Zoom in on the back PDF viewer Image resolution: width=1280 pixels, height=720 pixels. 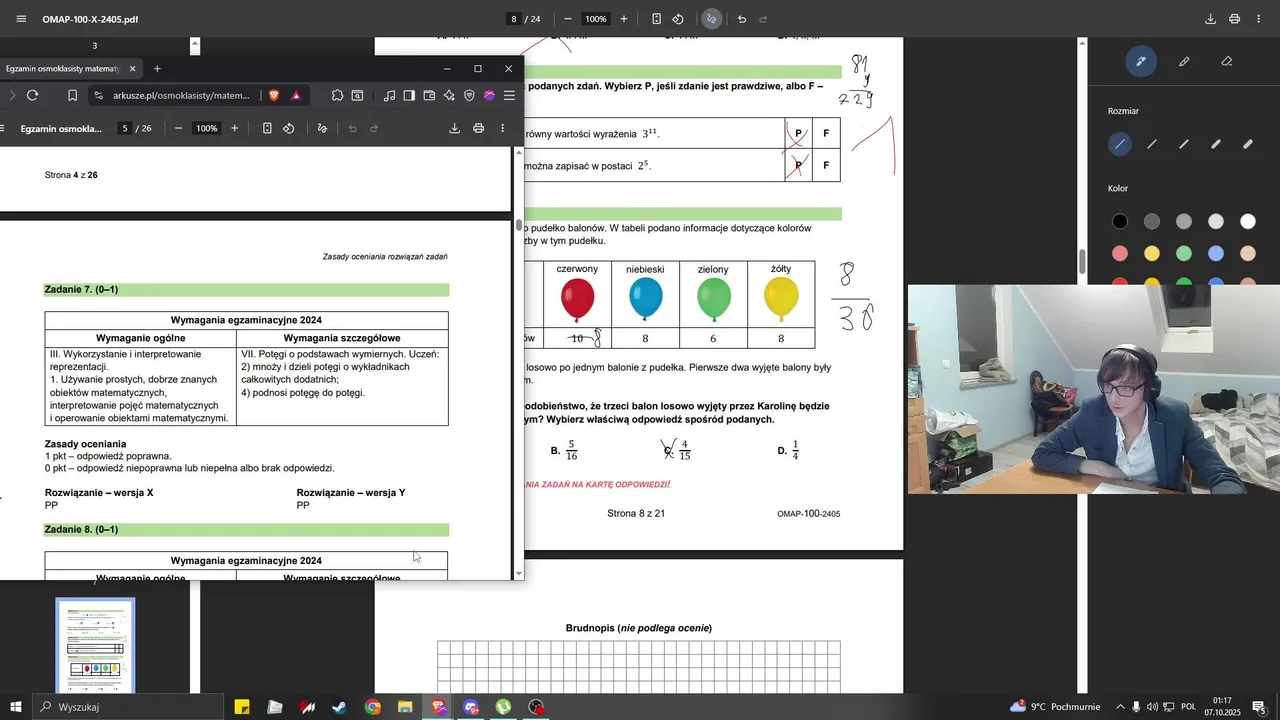pos(624,19)
